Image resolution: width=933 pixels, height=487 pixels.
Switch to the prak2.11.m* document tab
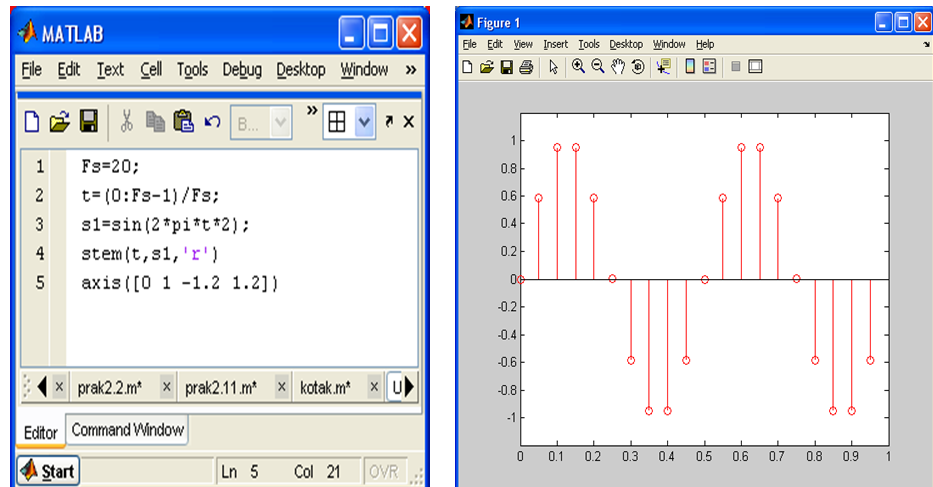coord(221,388)
